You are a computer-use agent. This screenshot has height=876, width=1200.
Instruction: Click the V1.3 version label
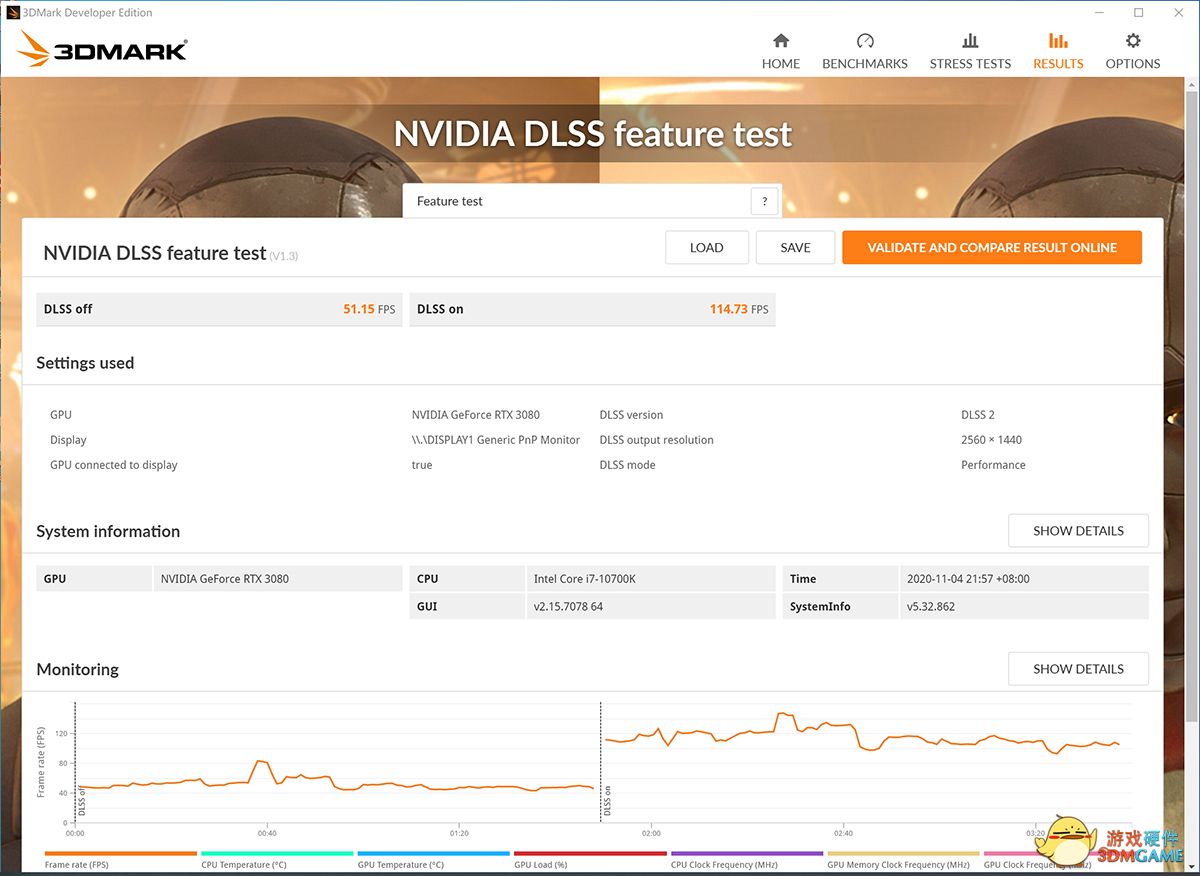[284, 256]
